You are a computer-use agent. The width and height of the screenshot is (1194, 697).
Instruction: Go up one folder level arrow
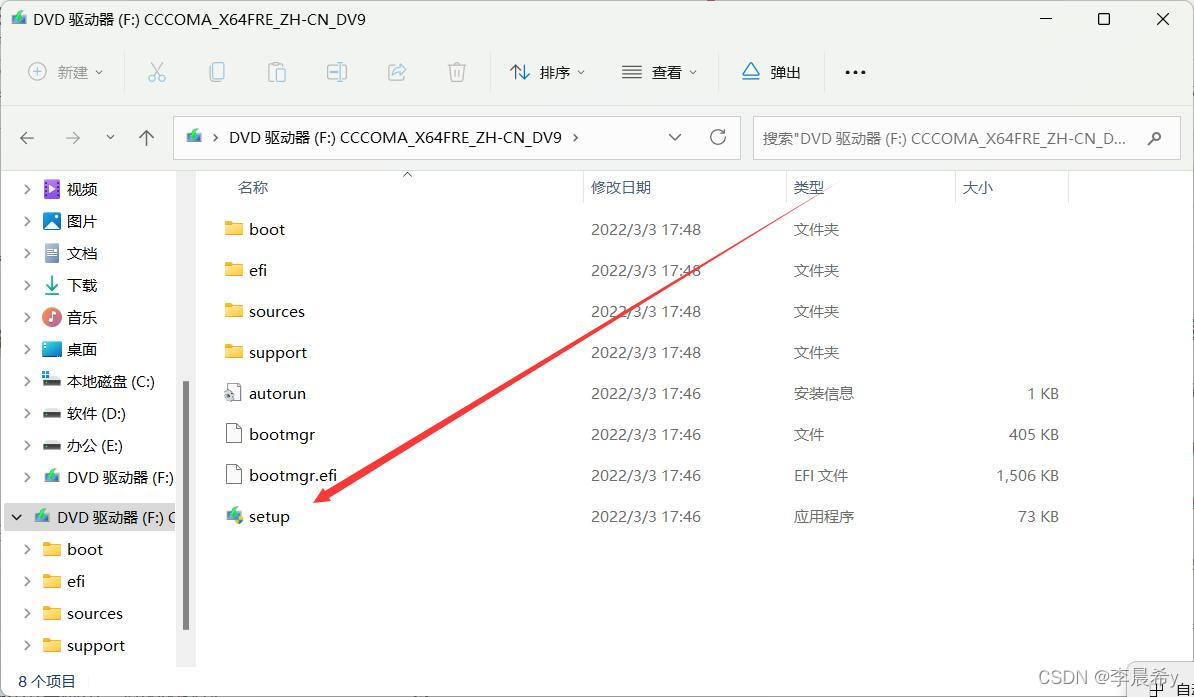point(146,138)
